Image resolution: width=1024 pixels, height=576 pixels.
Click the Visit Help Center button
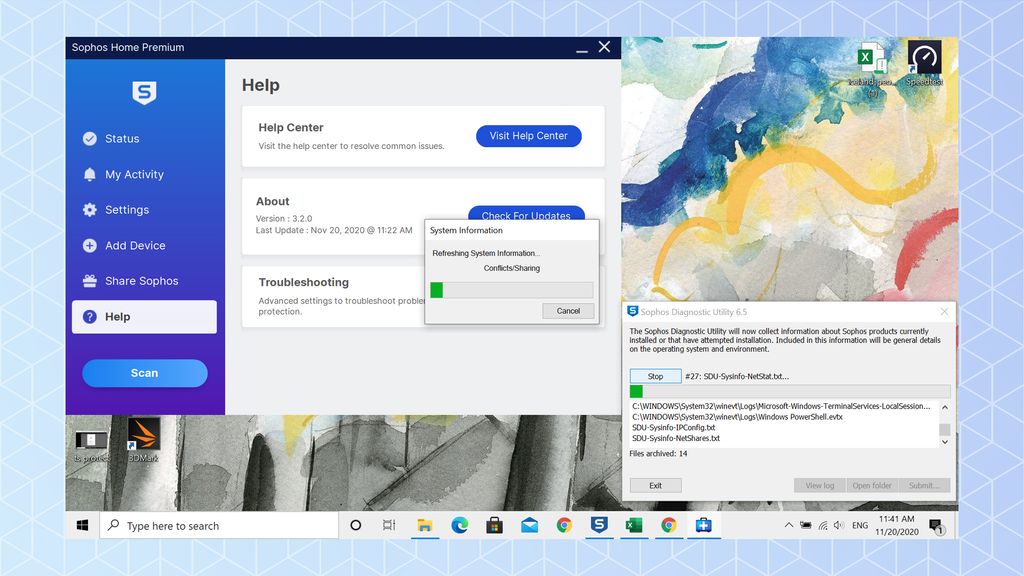coord(528,135)
